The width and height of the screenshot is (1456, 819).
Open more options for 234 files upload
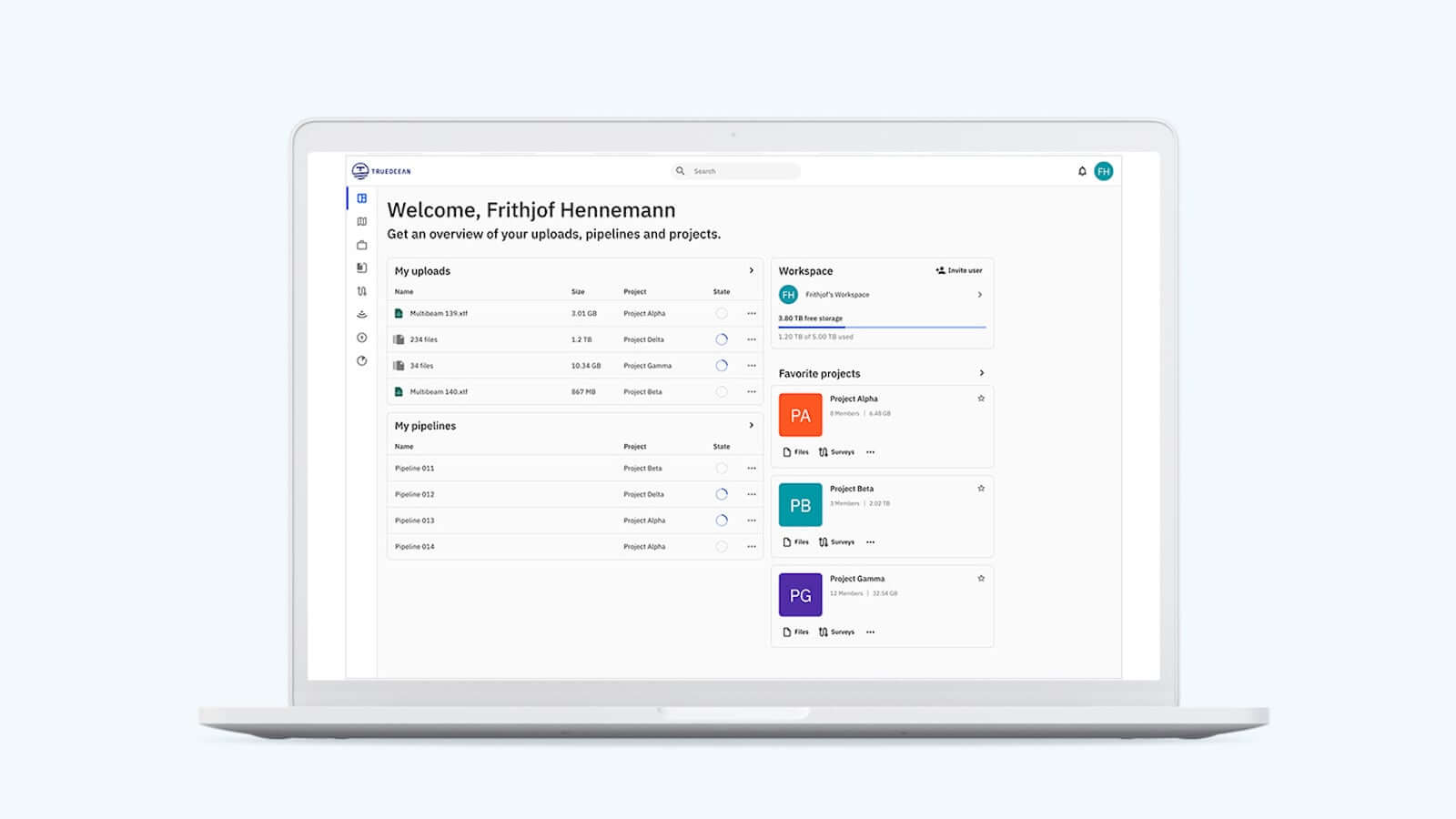point(752,339)
